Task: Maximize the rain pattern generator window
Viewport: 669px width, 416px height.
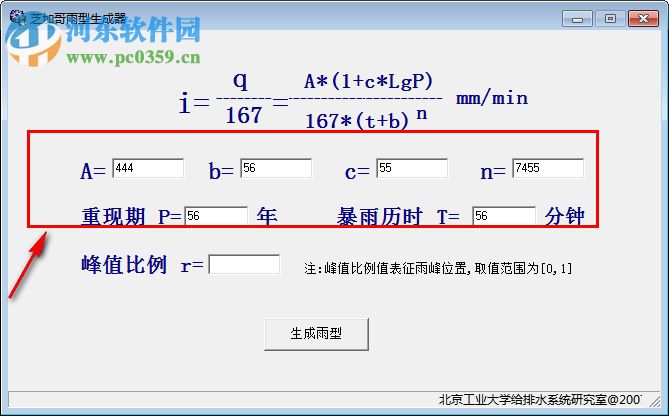Action: click(610, 19)
